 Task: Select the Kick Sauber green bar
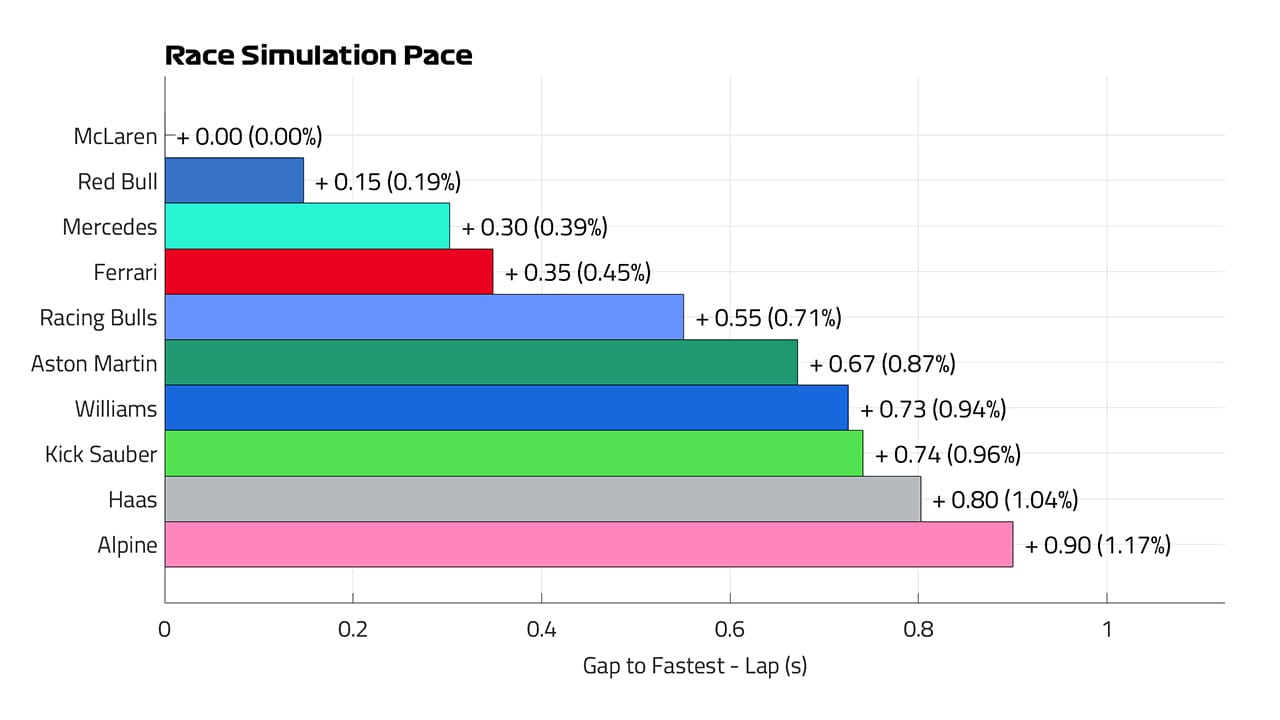pyautogui.click(x=513, y=453)
